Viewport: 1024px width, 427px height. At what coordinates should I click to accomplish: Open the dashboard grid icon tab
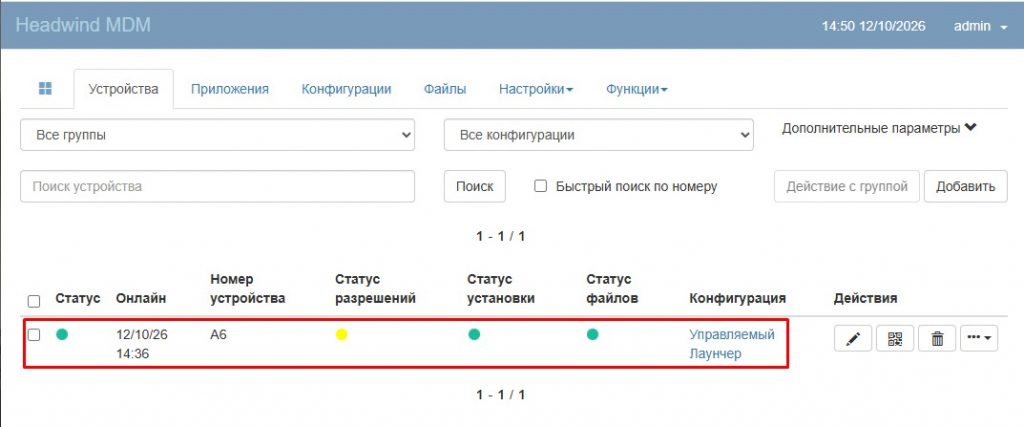(45, 89)
